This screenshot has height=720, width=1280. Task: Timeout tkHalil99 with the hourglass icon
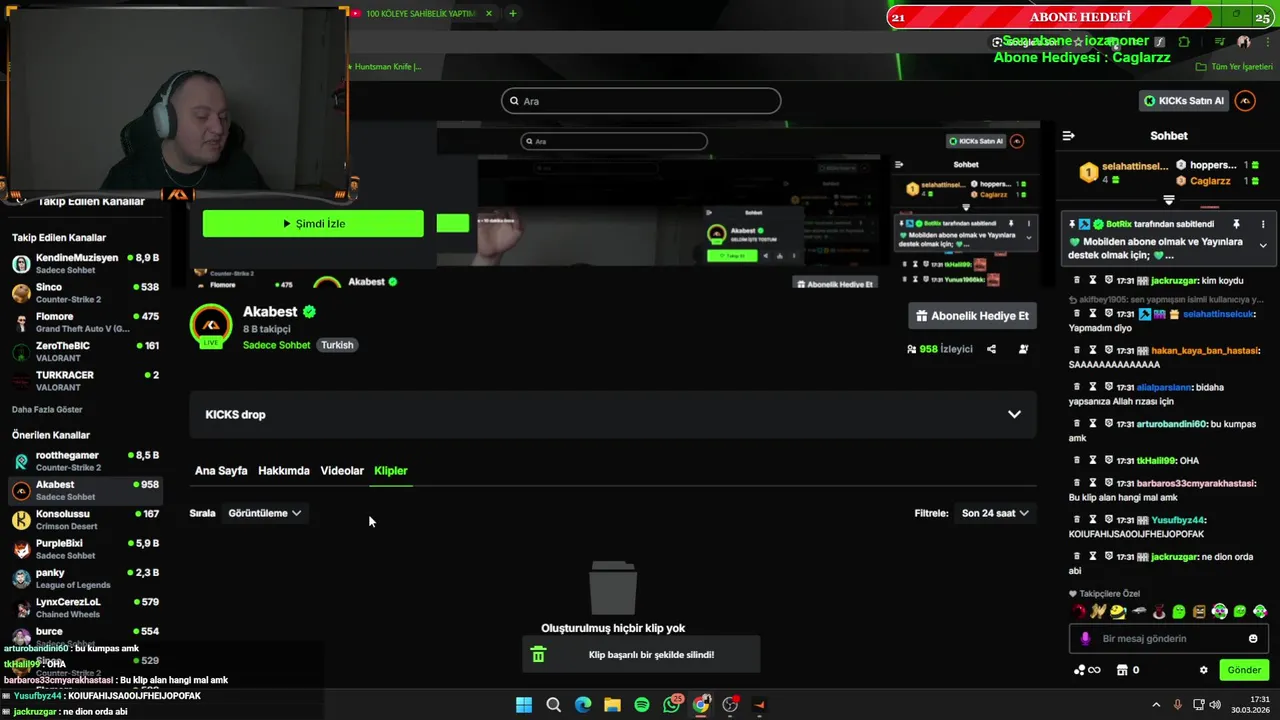click(1093, 460)
